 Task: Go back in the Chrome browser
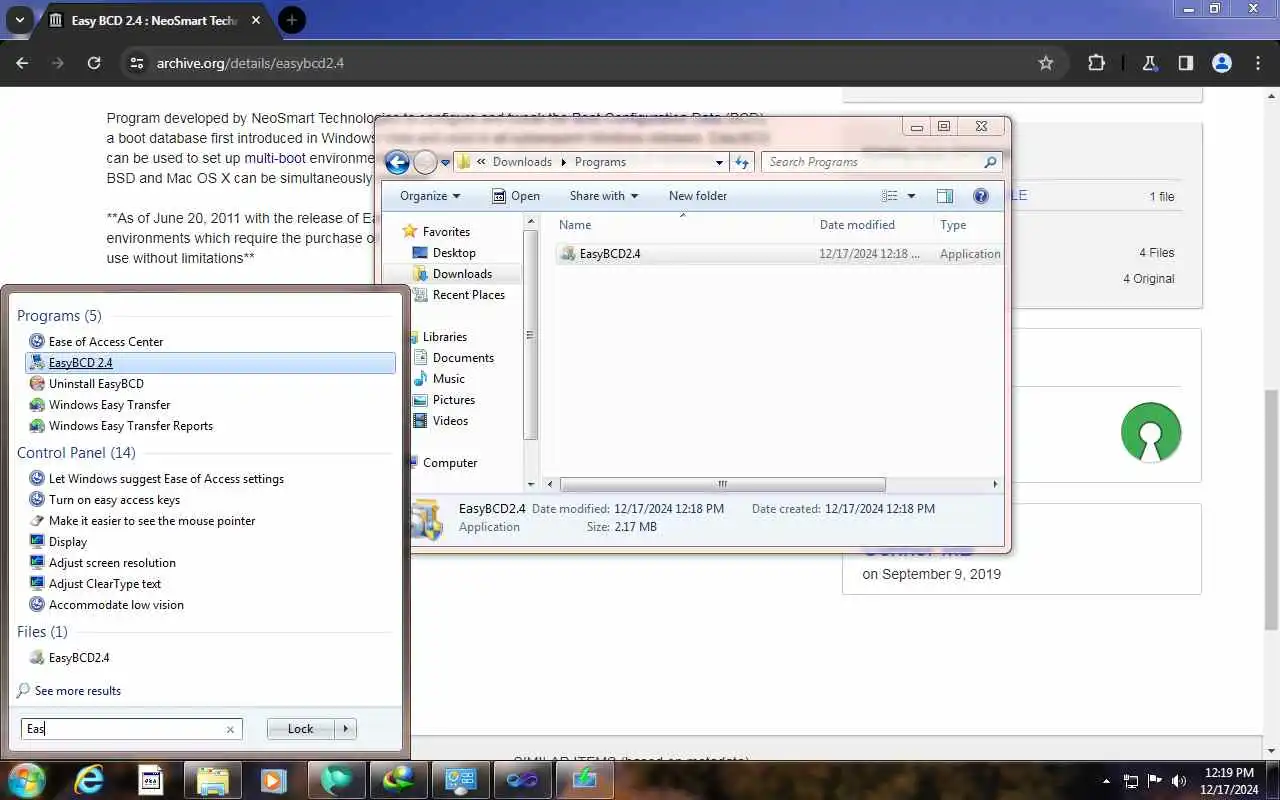(22, 63)
